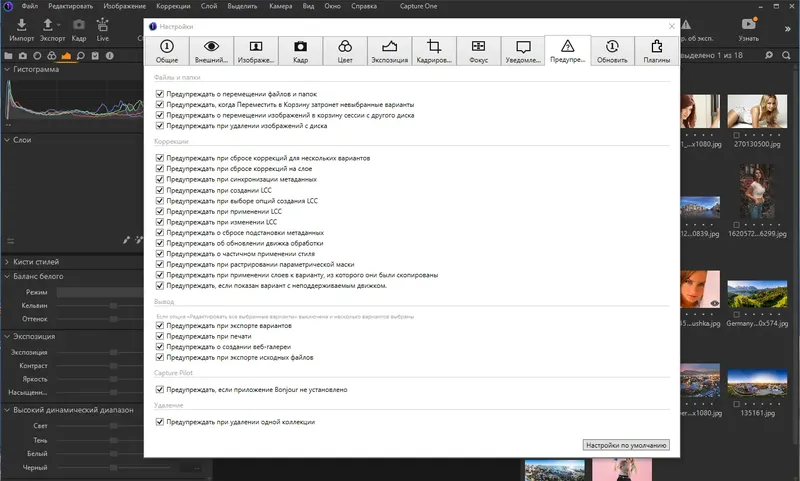The image size is (800, 481).
Task: Open the dropdown arrow next to Экспорт
Action: 59,24
